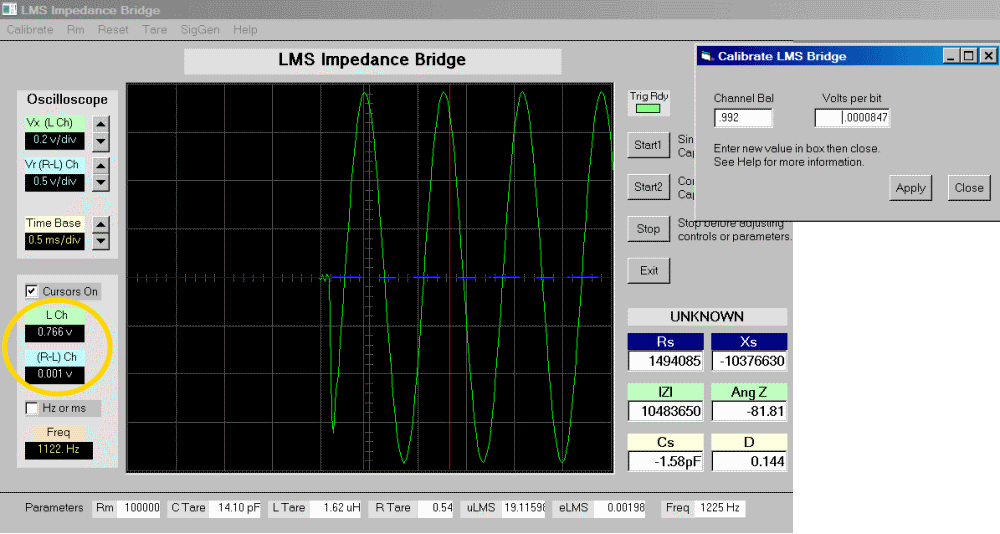The height and width of the screenshot is (534, 1000).
Task: Click the Start2 button
Action: click(x=648, y=187)
